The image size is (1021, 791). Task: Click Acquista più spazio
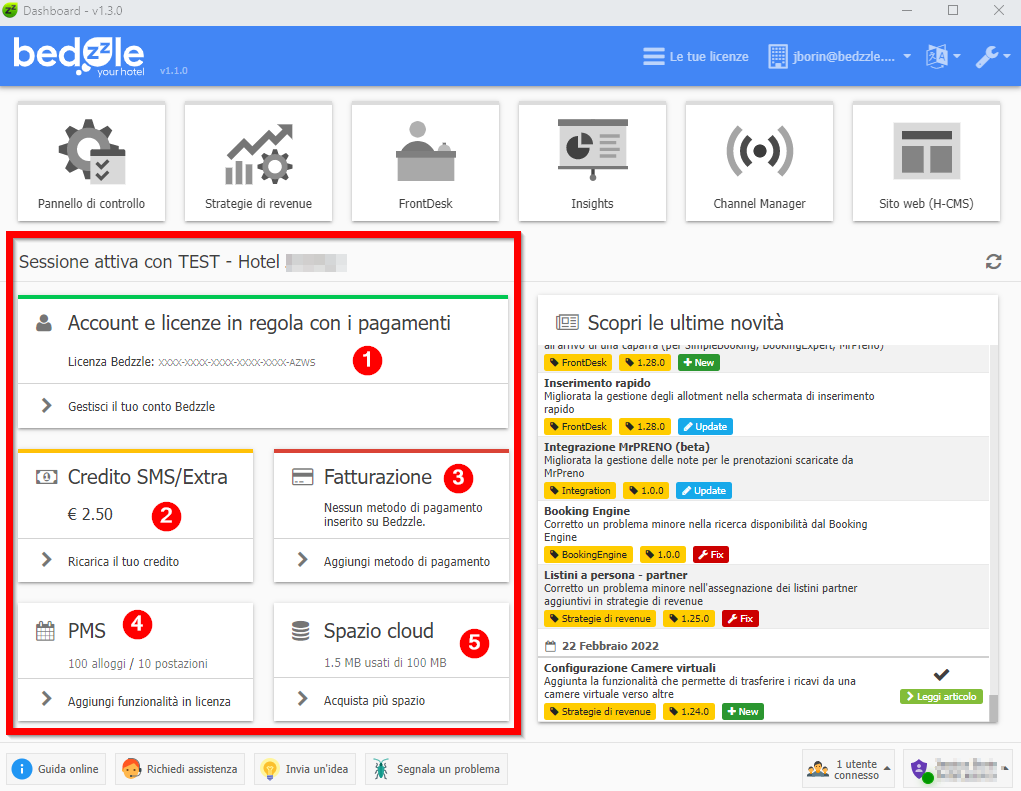tap(391, 700)
